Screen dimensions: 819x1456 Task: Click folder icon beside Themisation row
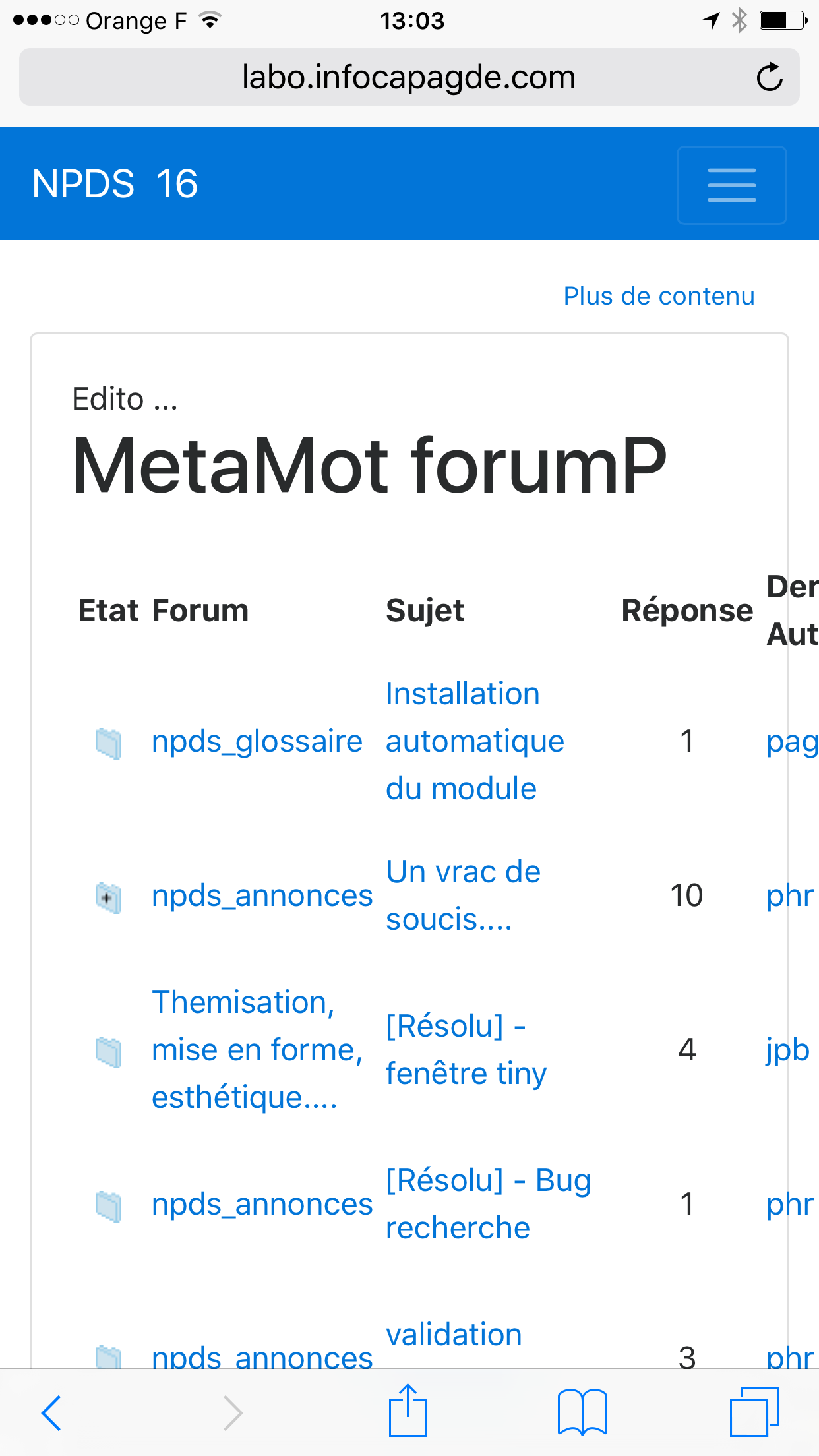[x=108, y=1052]
